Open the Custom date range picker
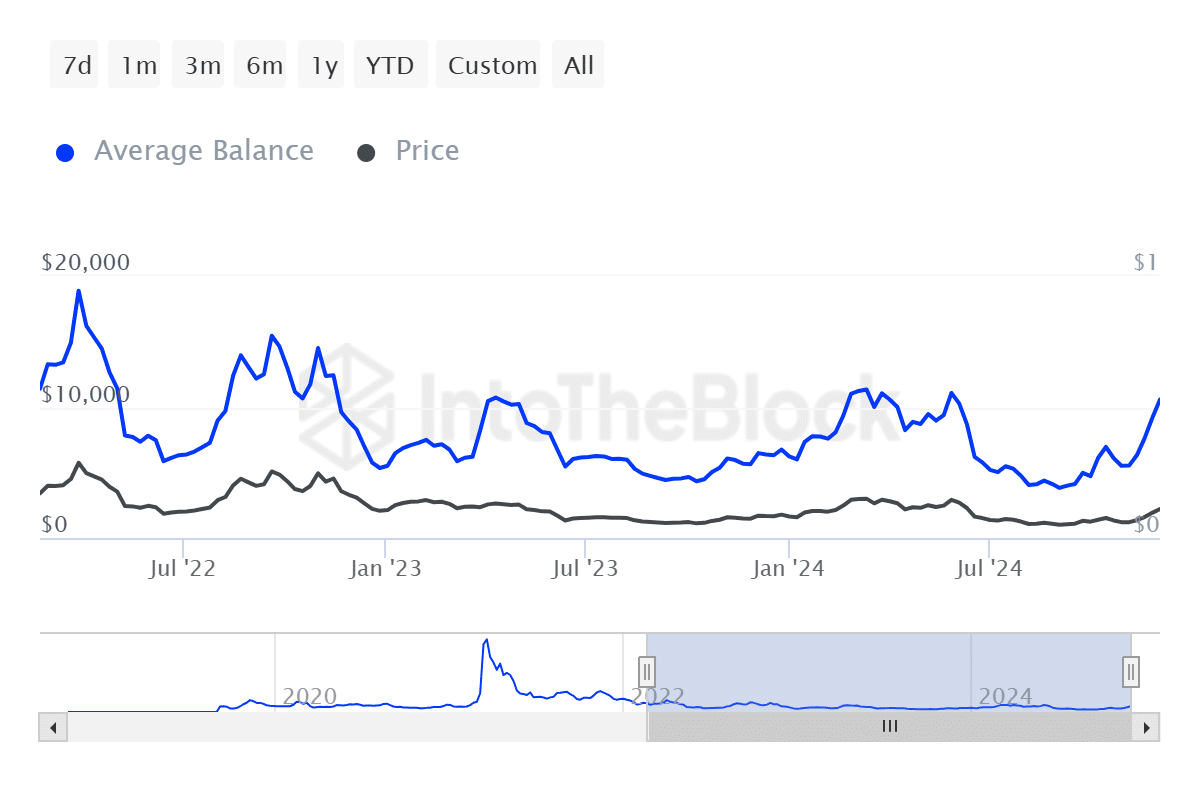This screenshot has width=1200, height=800. coord(491,66)
